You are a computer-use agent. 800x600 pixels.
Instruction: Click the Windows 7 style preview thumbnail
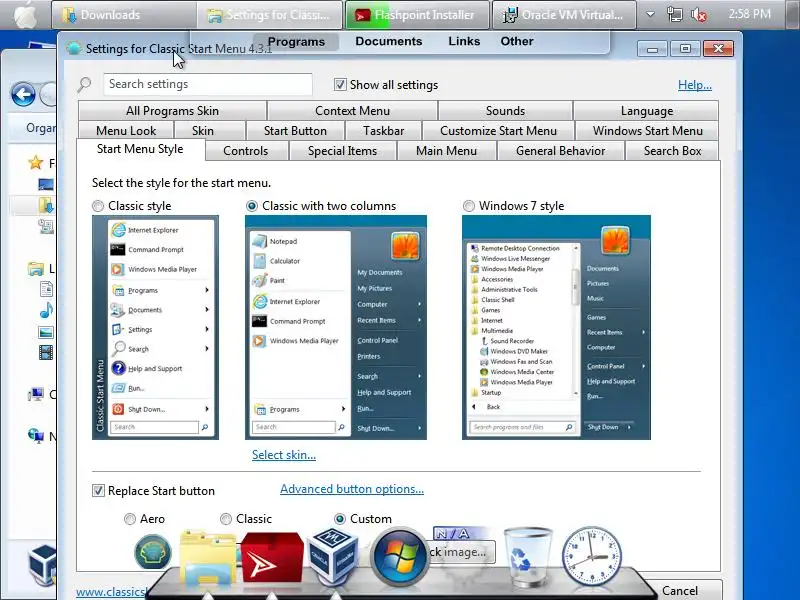556,327
